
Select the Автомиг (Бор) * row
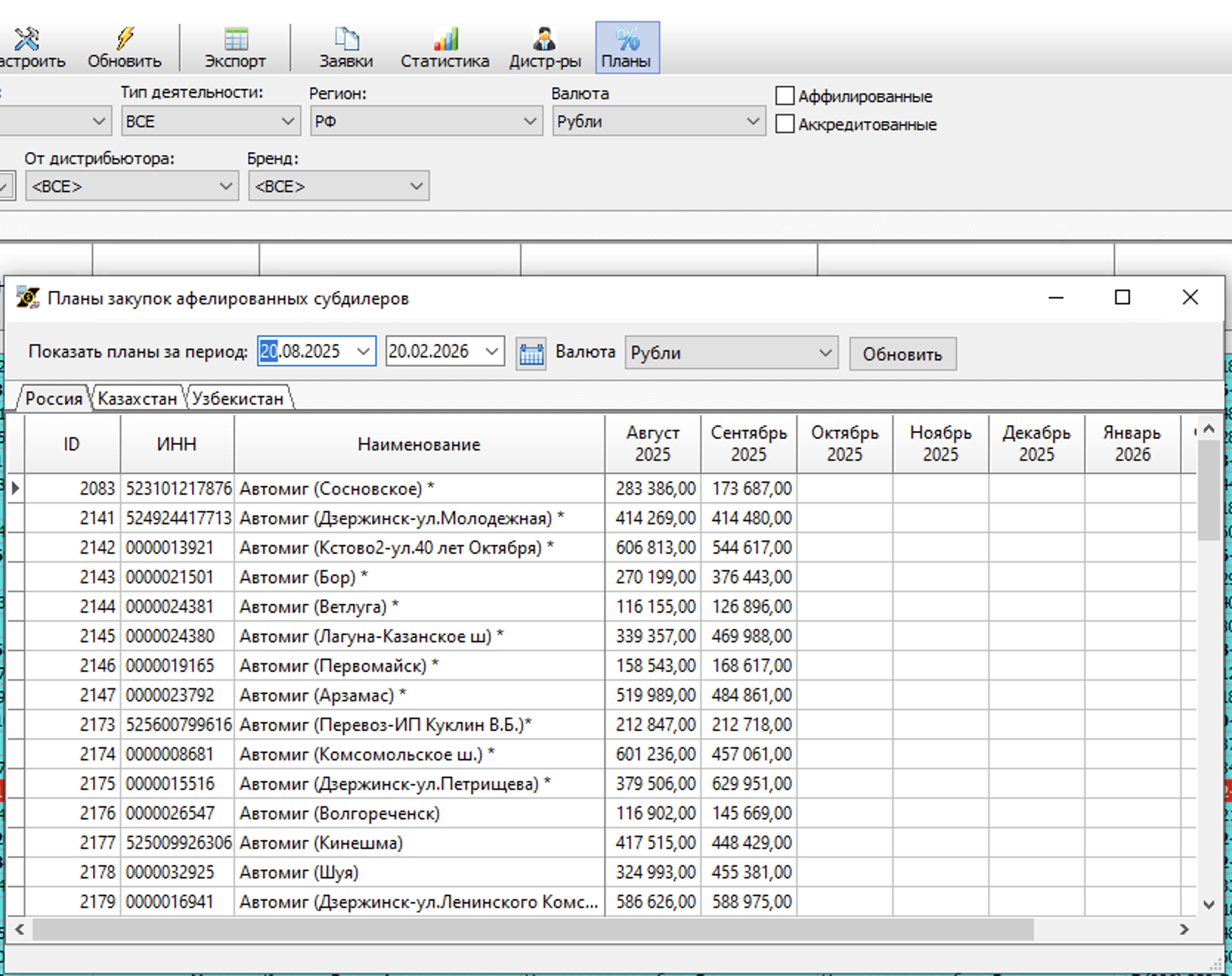pos(600,577)
